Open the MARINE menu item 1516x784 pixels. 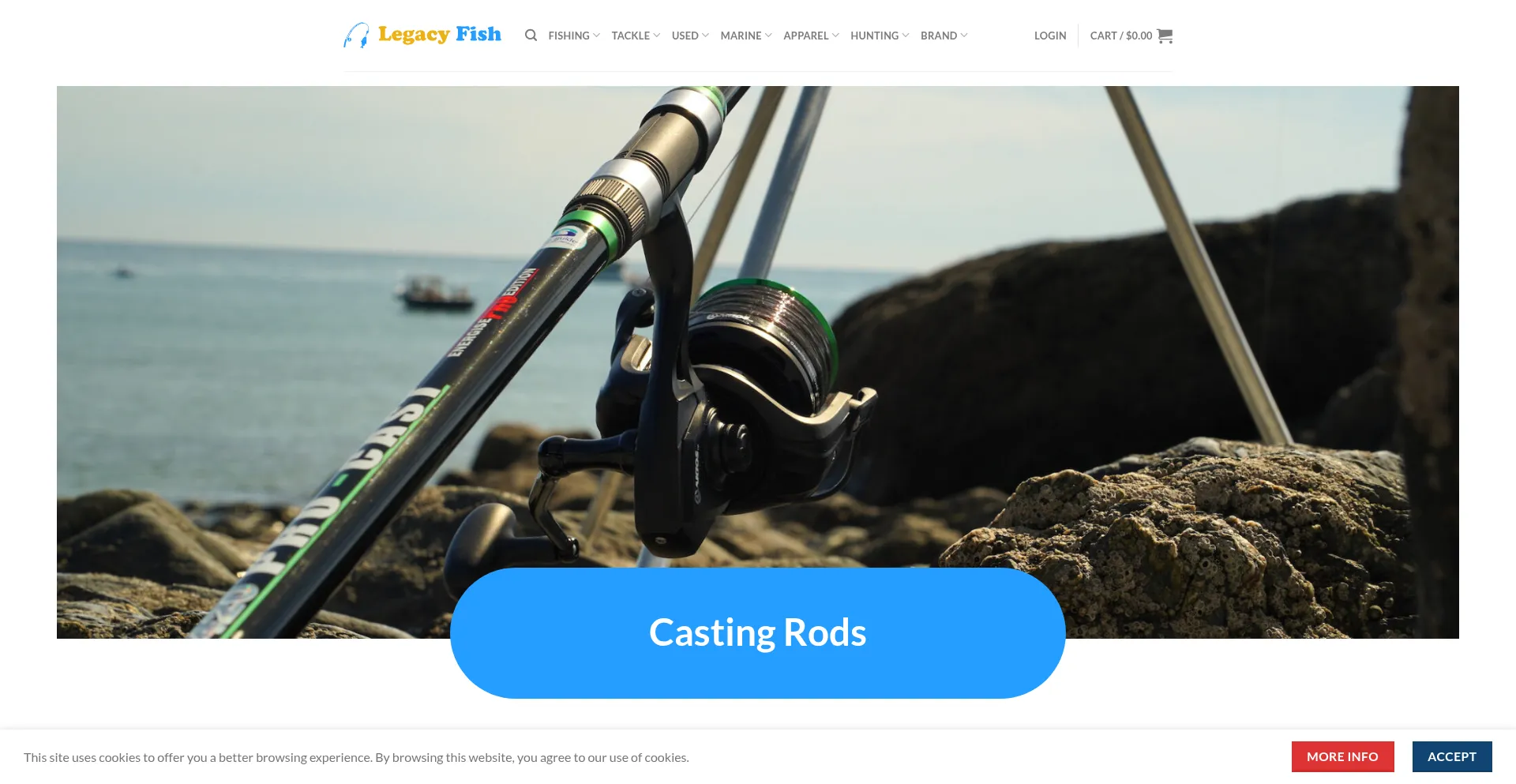click(x=741, y=36)
